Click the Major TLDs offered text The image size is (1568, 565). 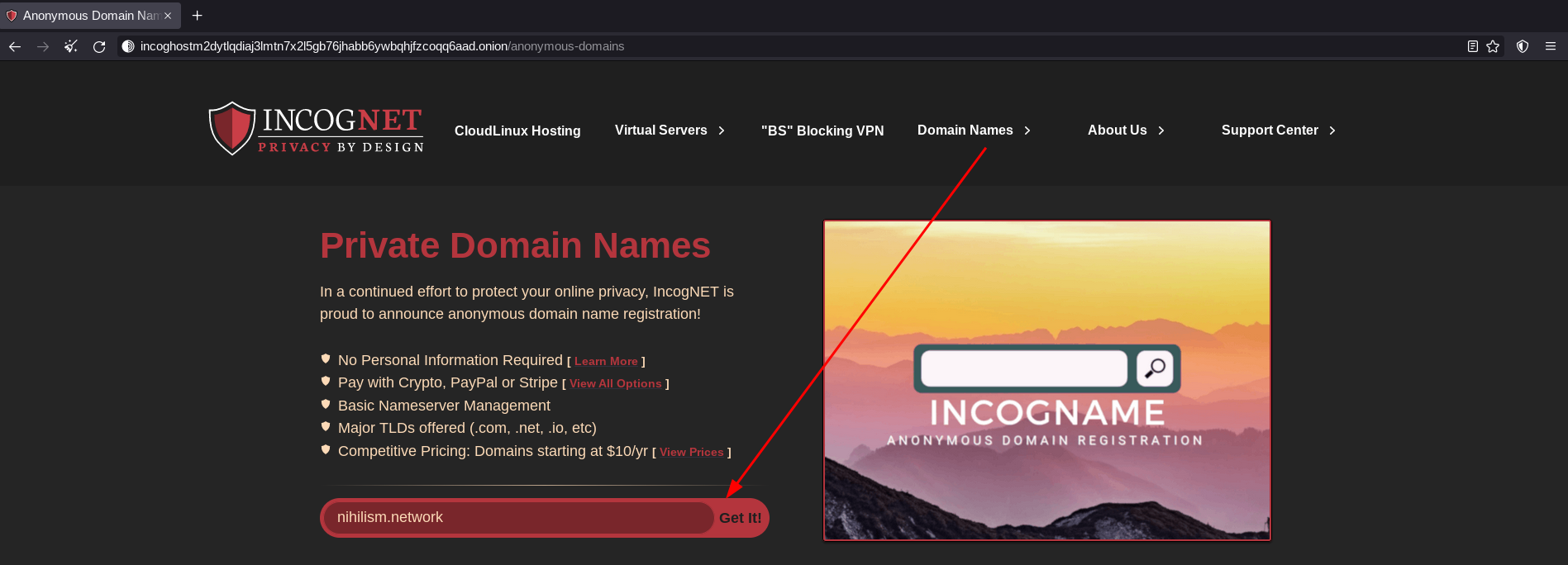point(467,428)
